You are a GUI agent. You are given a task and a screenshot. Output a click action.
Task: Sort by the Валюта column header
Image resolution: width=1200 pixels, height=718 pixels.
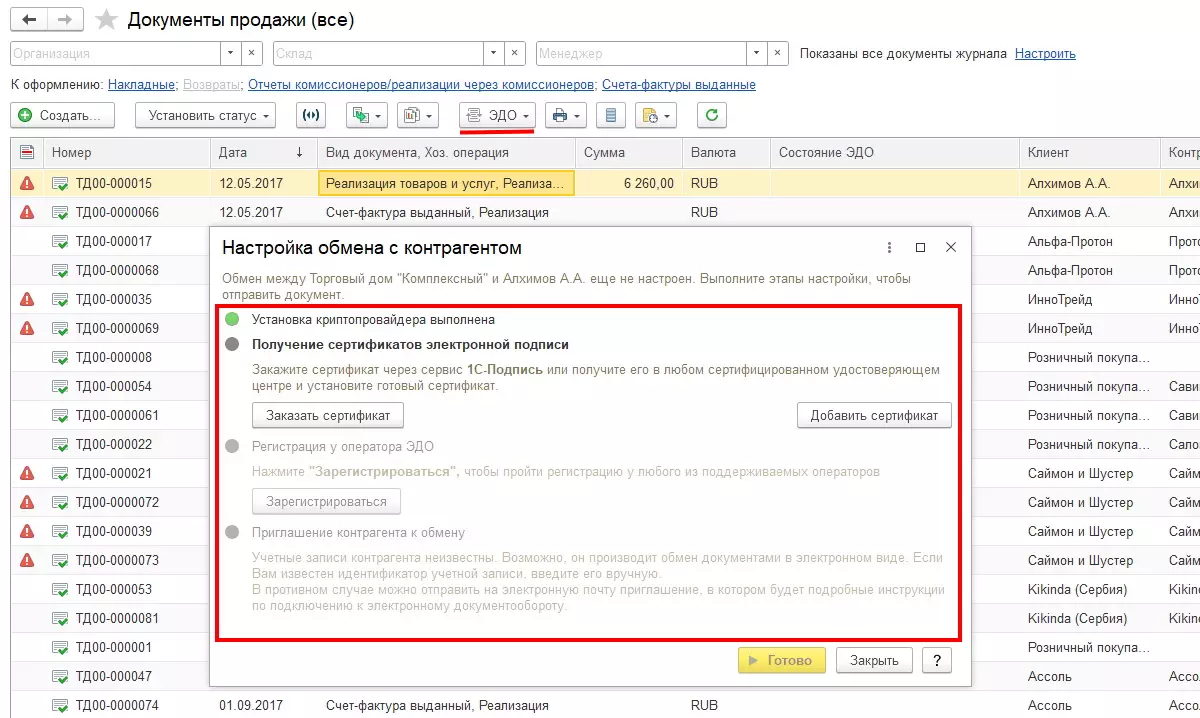click(725, 153)
